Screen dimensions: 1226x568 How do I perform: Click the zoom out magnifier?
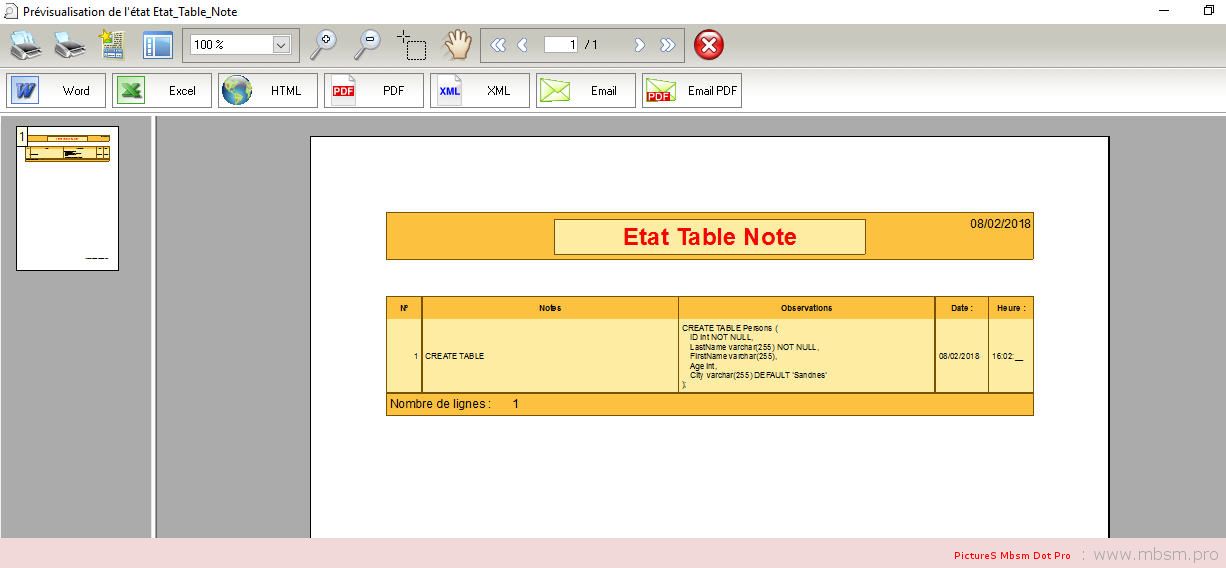[368, 44]
